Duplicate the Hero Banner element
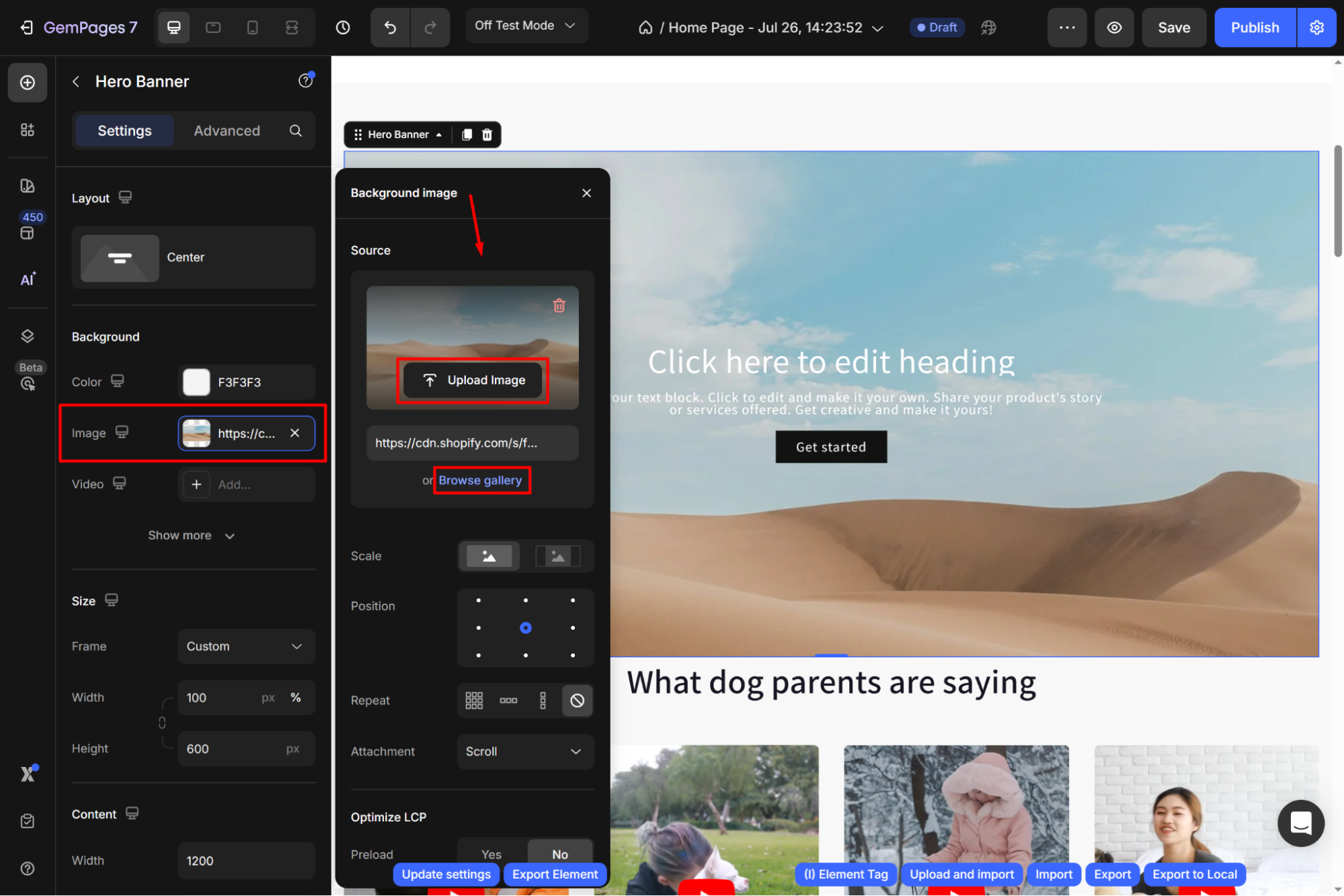The image size is (1344, 896). (x=467, y=134)
